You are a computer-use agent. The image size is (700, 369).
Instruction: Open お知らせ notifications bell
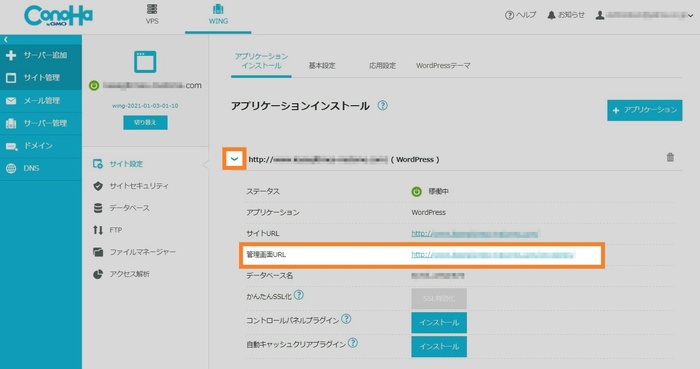pyautogui.click(x=566, y=15)
